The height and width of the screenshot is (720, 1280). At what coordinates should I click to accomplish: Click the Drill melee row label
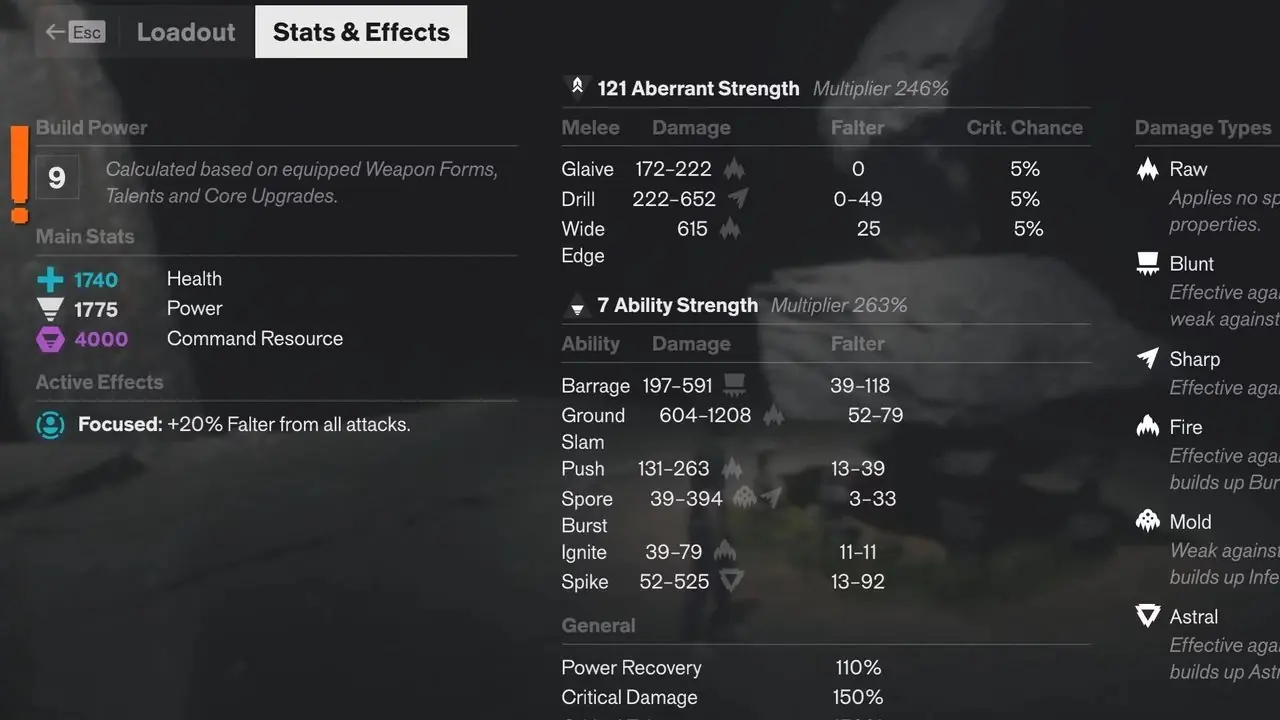[x=578, y=199]
